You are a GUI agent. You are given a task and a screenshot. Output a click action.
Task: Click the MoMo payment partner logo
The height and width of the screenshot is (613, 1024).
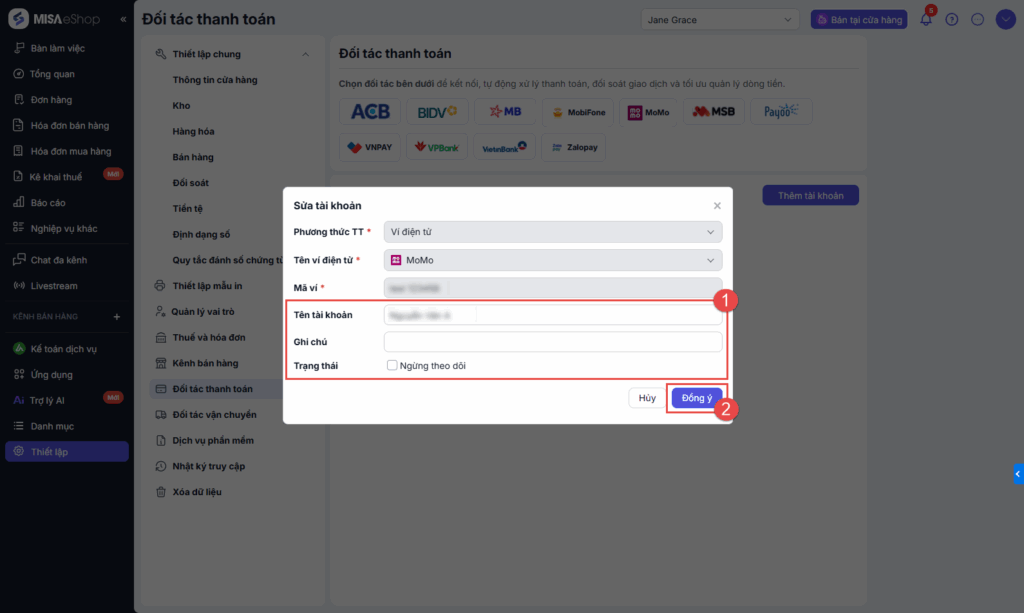(648, 112)
